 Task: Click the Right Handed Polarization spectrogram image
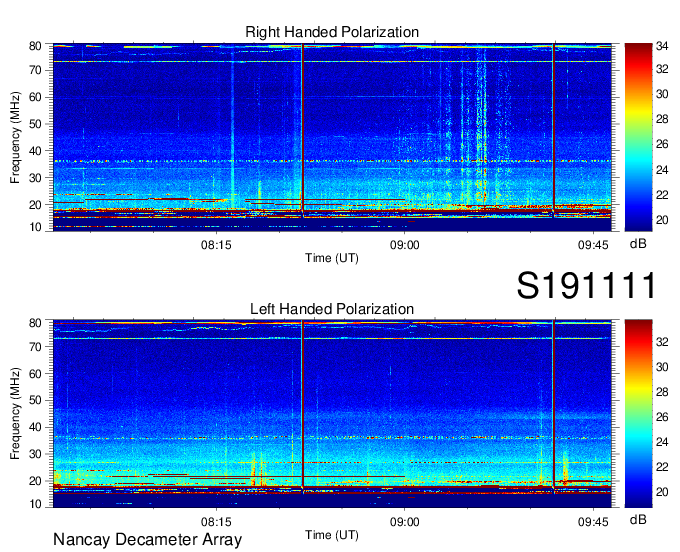tap(332, 137)
